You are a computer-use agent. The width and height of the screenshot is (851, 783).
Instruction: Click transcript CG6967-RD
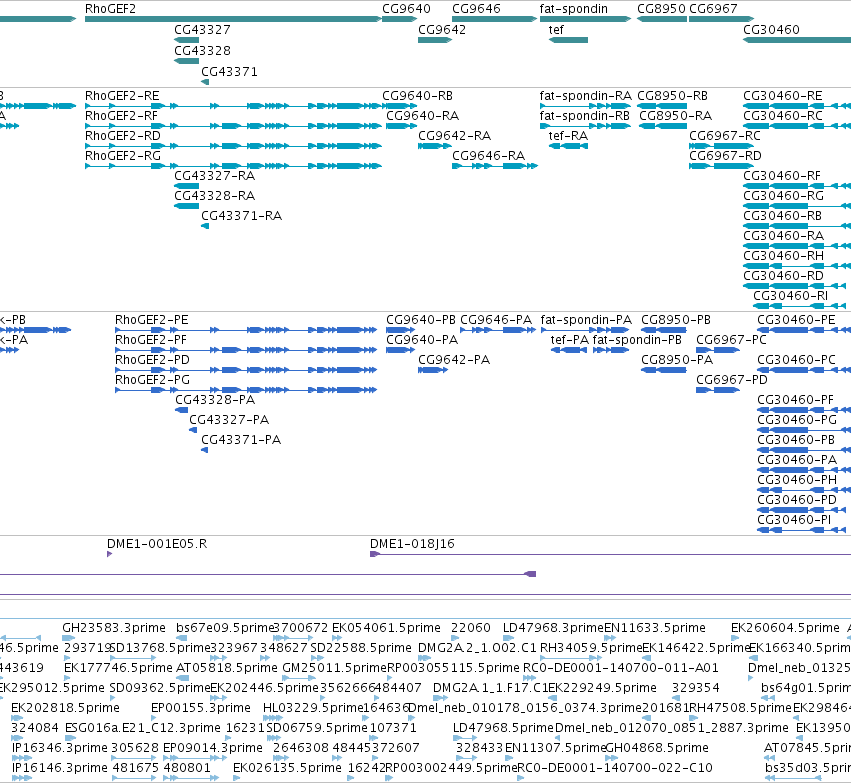coord(726,156)
